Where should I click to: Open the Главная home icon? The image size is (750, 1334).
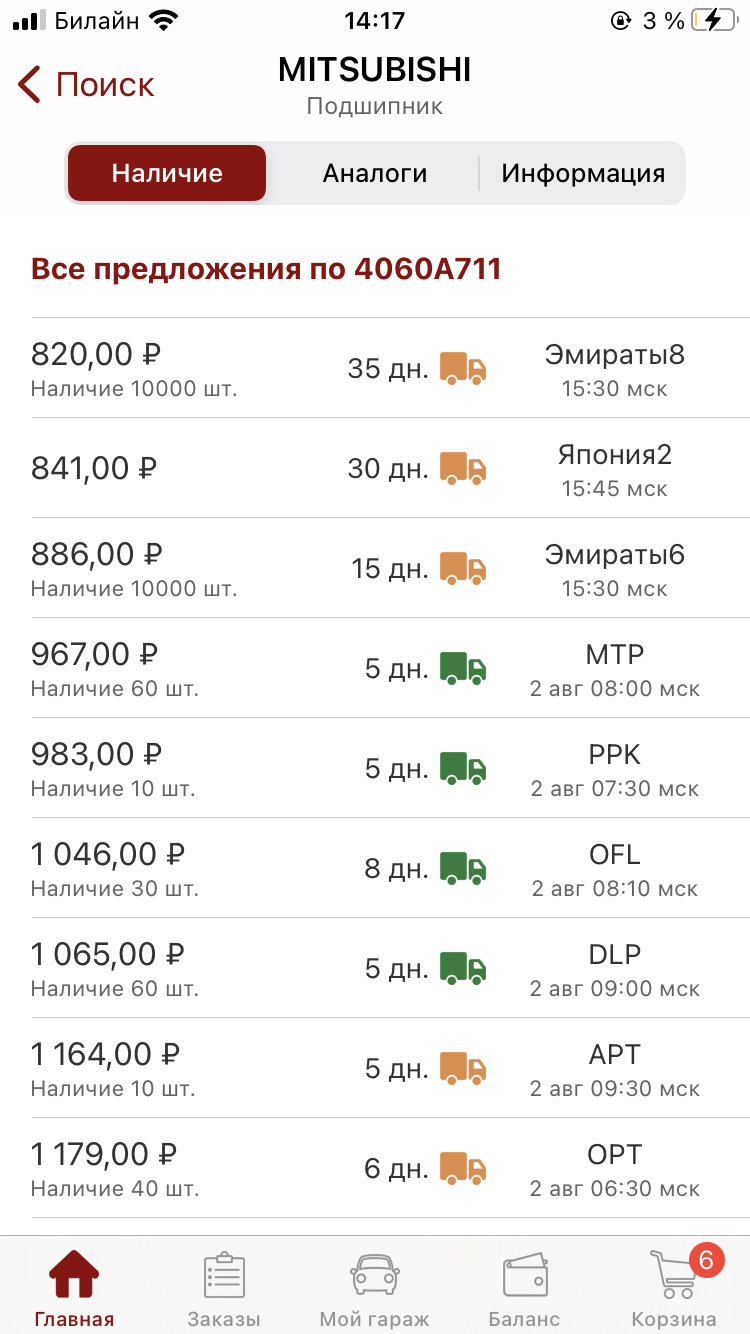point(74,1275)
